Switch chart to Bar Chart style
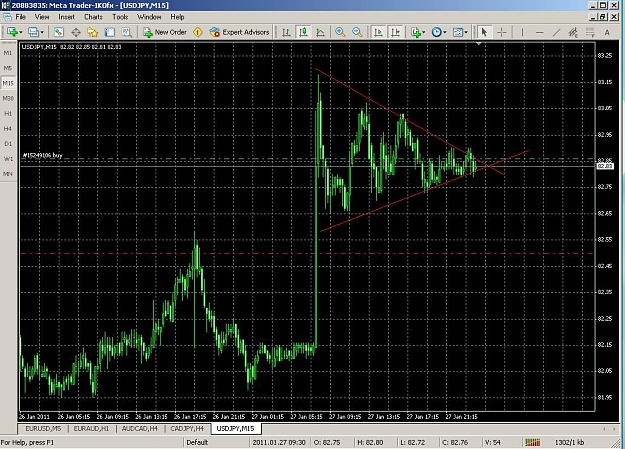 click(x=286, y=32)
